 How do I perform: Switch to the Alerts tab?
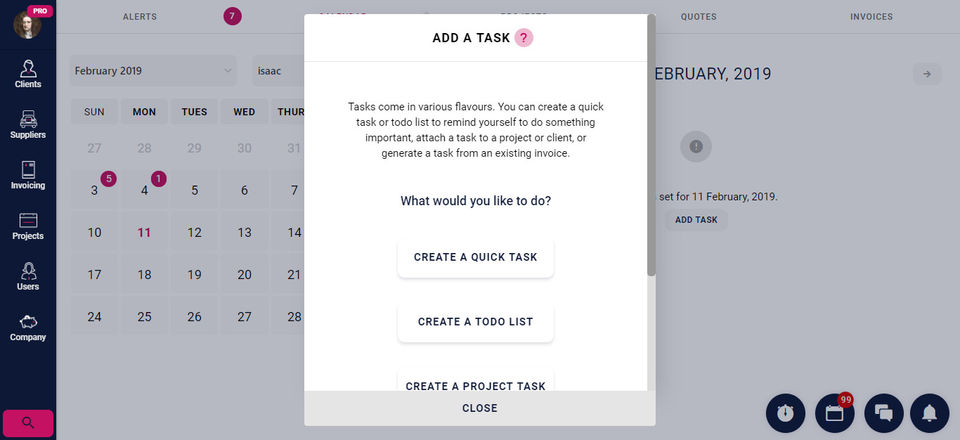[140, 17]
